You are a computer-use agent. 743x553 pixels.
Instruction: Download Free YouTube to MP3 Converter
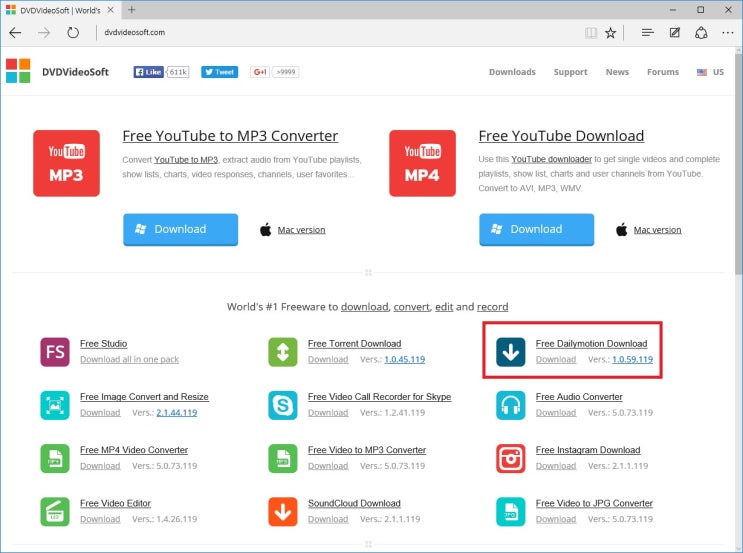click(x=181, y=229)
